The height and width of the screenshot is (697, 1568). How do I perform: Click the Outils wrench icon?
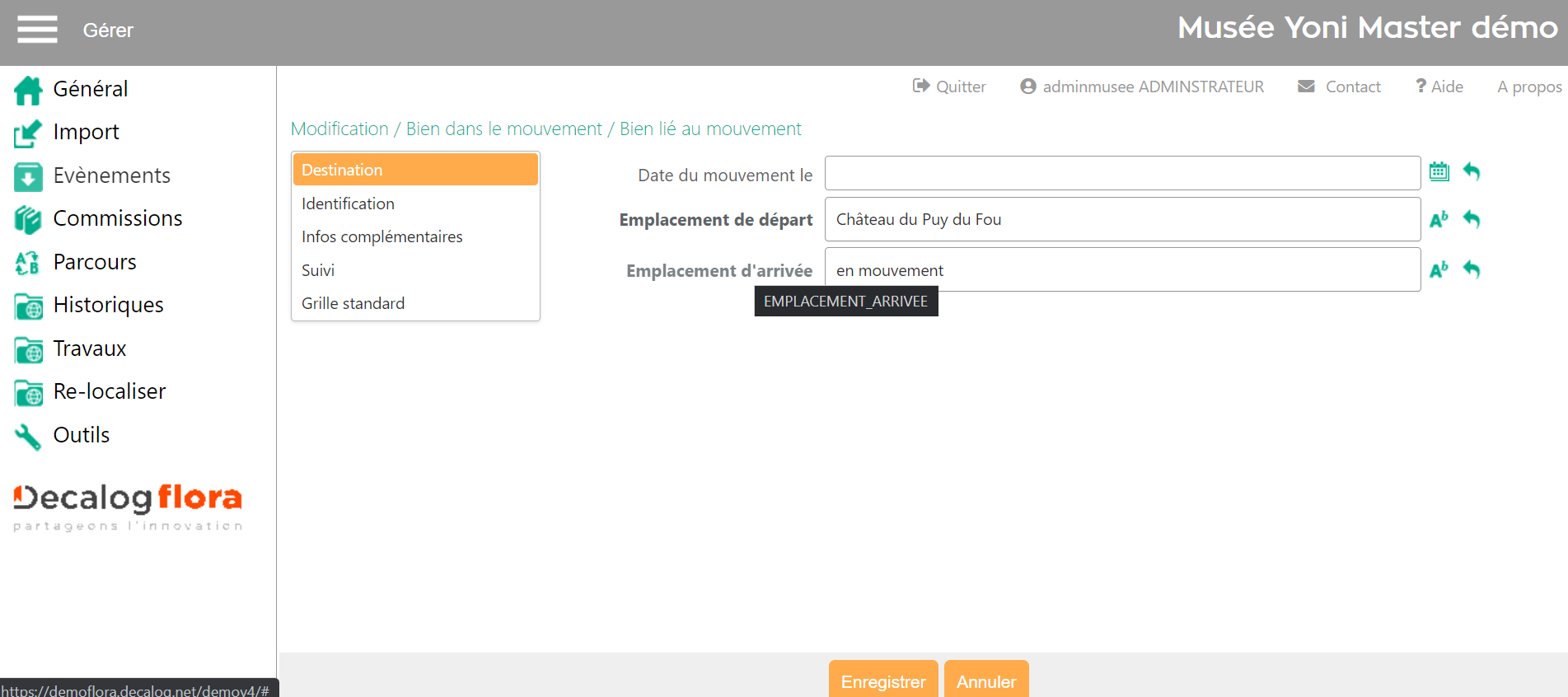click(x=28, y=436)
